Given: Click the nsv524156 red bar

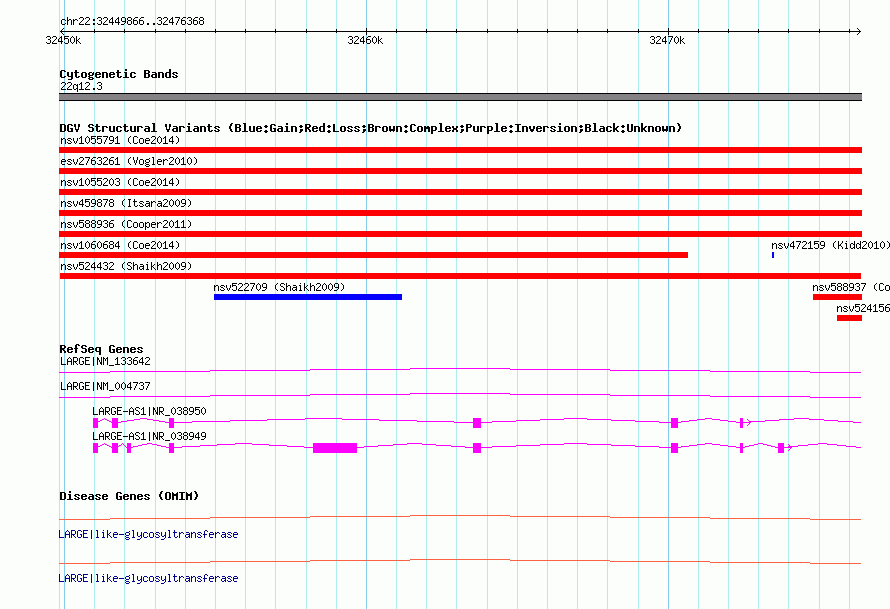Looking at the screenshot, I should point(849,318).
